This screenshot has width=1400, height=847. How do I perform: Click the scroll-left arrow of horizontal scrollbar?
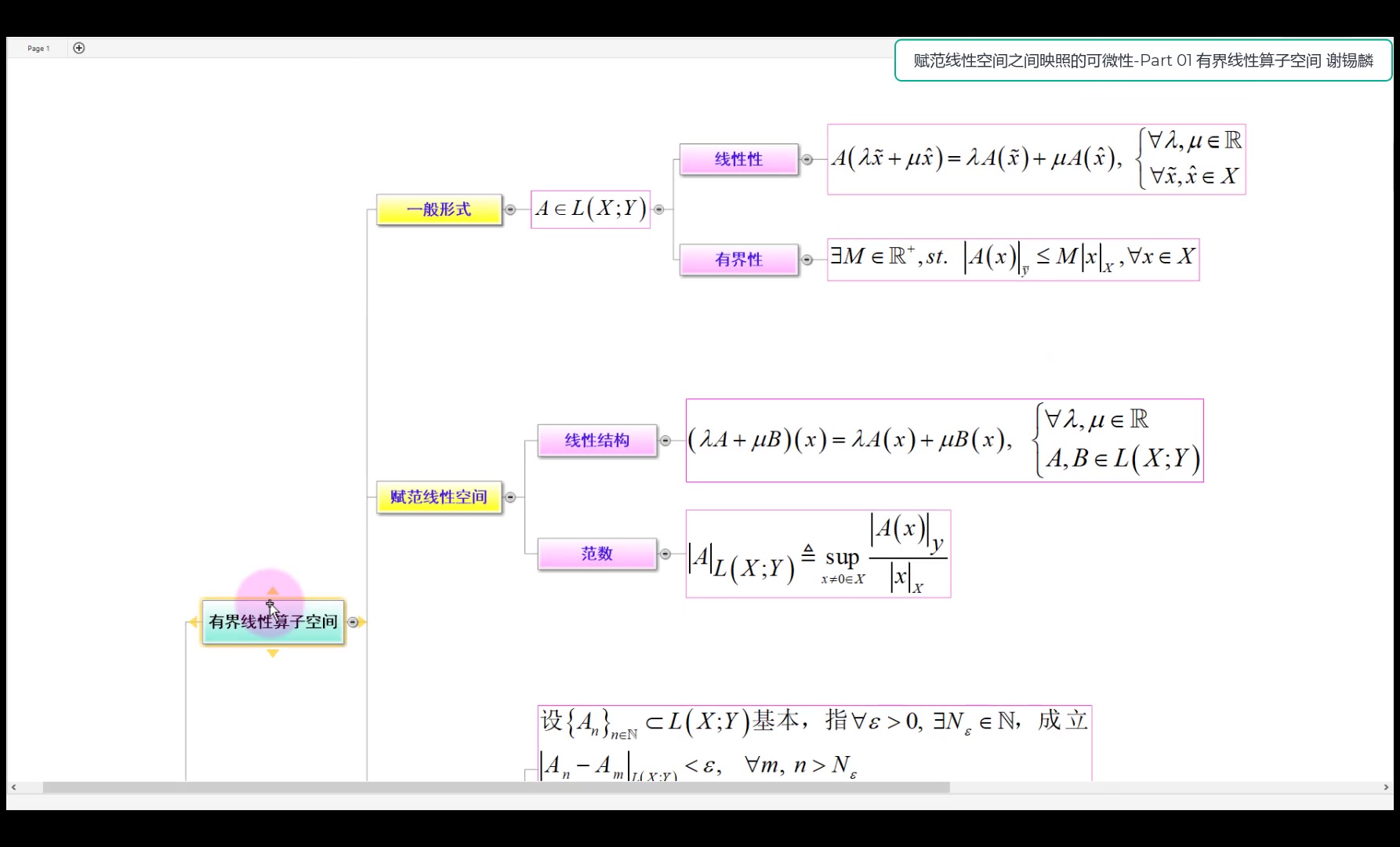(x=13, y=787)
